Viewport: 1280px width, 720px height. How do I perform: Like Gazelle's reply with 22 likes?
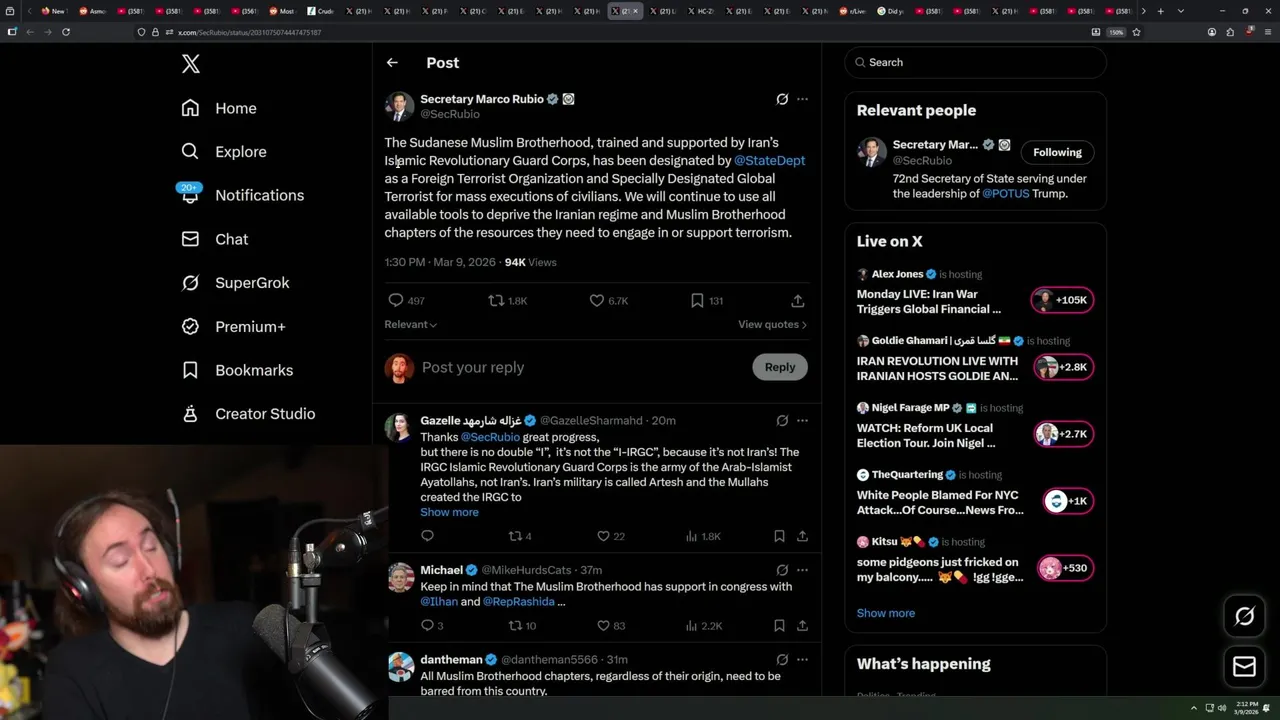pyautogui.click(x=610, y=536)
